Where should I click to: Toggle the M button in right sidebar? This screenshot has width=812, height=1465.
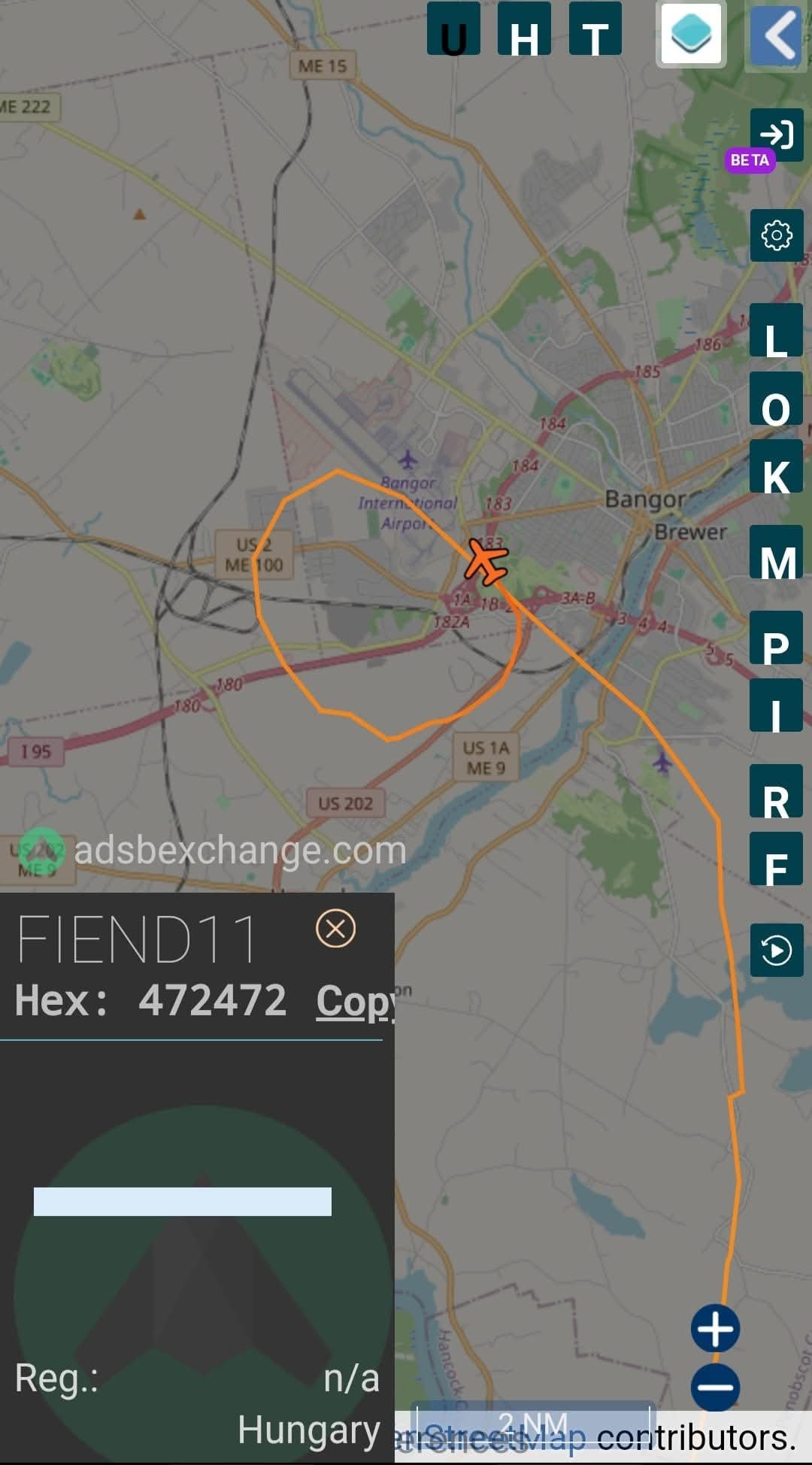[x=777, y=552]
